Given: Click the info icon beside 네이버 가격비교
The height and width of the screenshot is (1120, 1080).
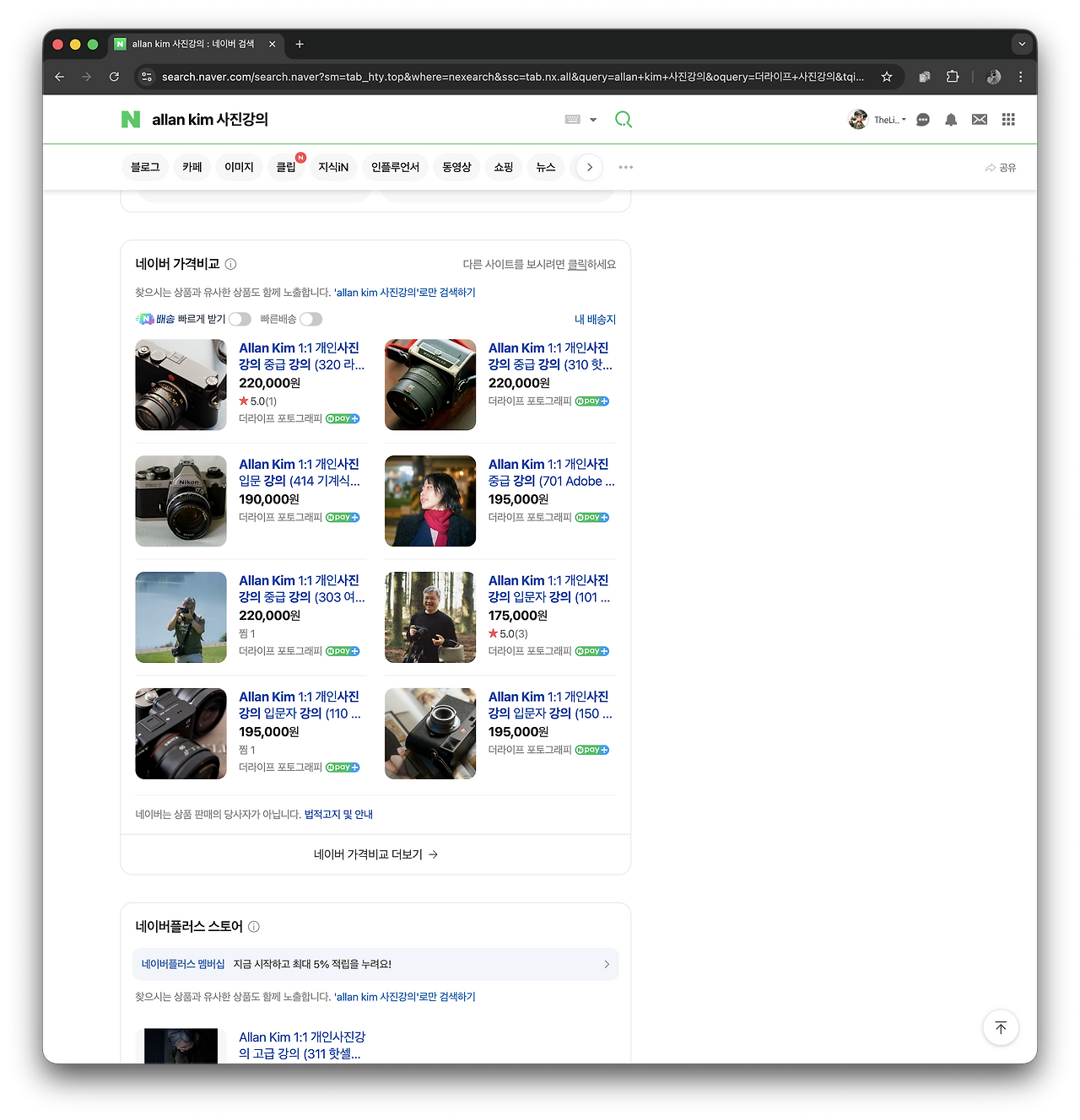Looking at the screenshot, I should pos(230,264).
